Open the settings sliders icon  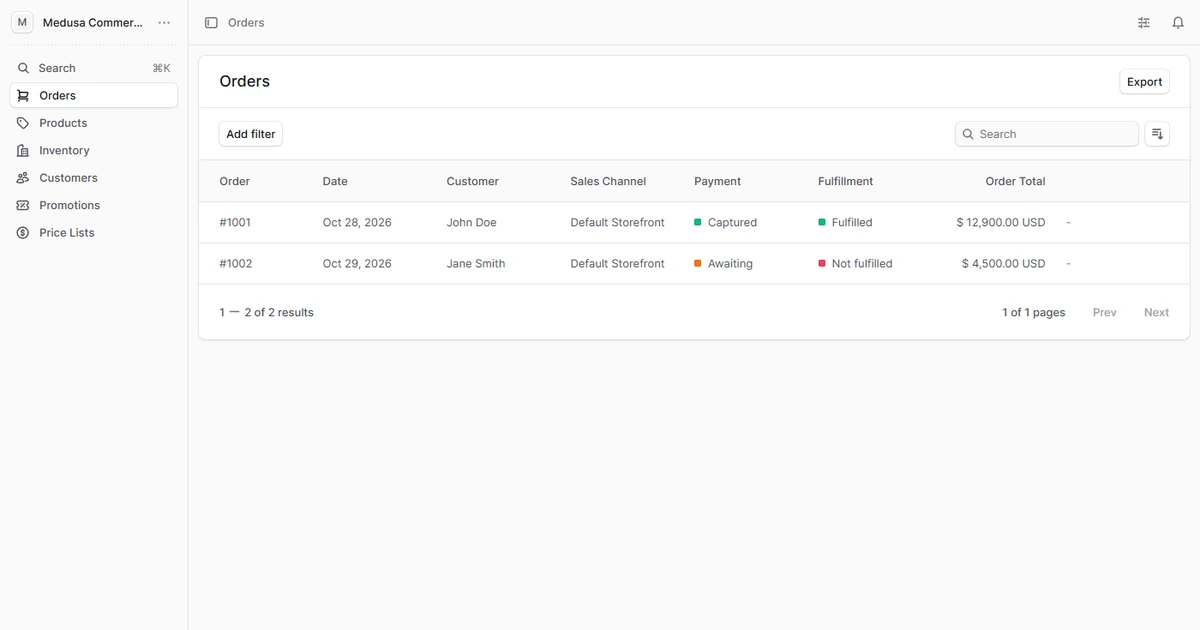click(1144, 23)
